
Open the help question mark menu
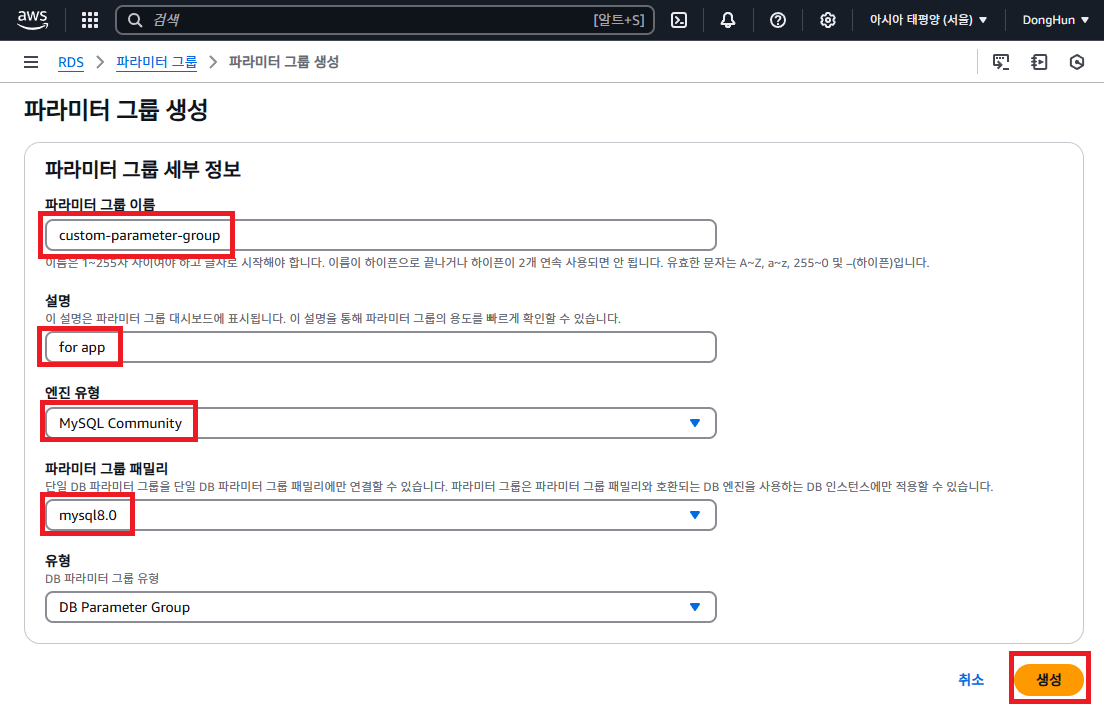tap(778, 20)
